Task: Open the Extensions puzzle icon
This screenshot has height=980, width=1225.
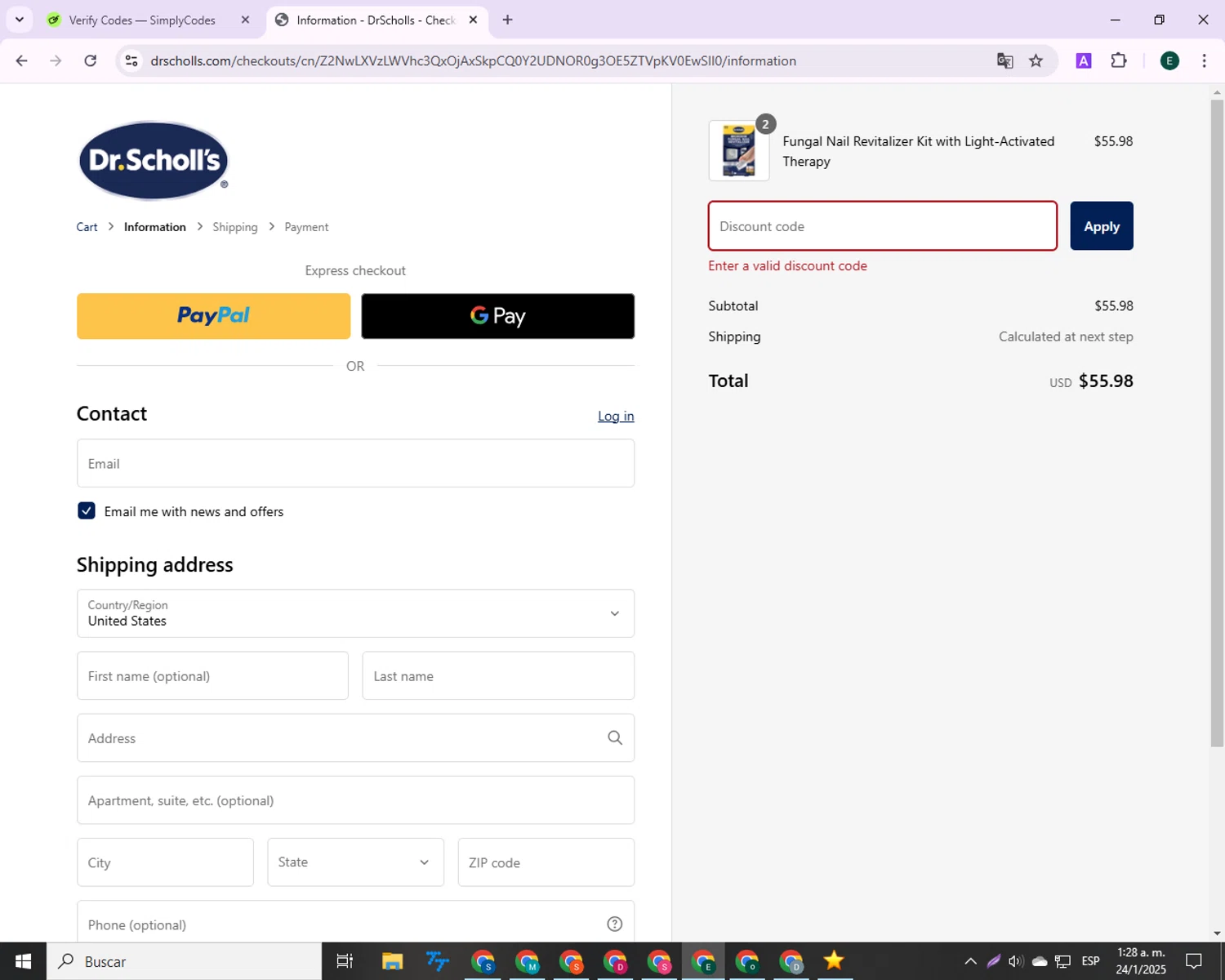Action: (x=1119, y=60)
